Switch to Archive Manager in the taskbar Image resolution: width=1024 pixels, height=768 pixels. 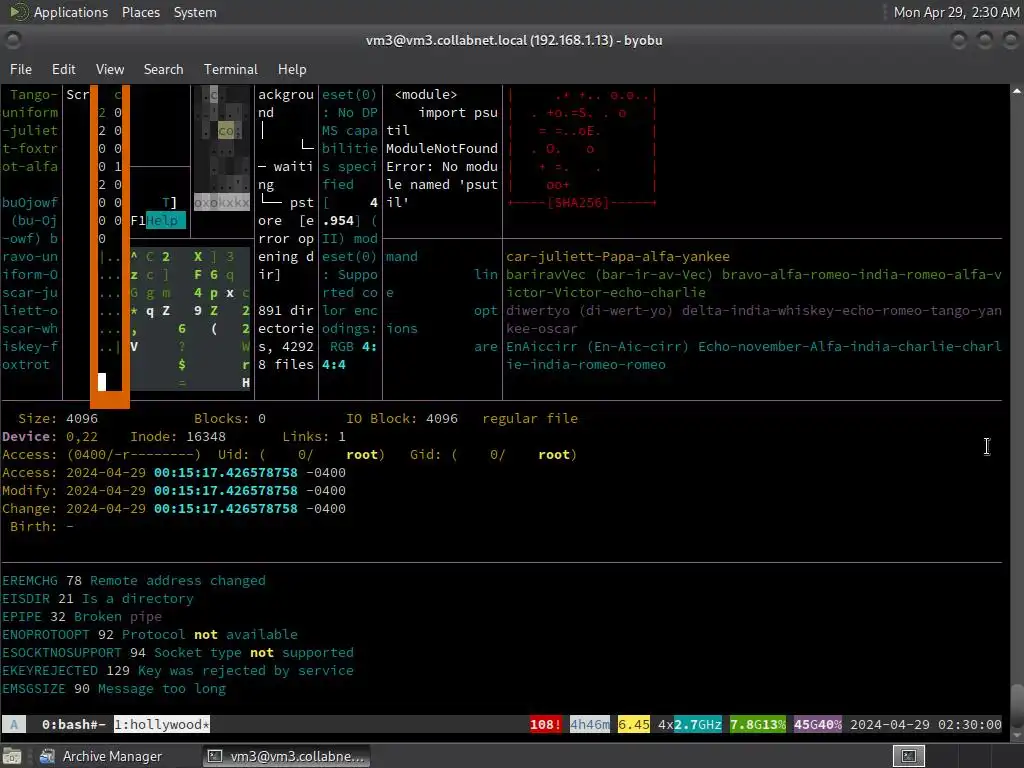pyautogui.click(x=100, y=756)
